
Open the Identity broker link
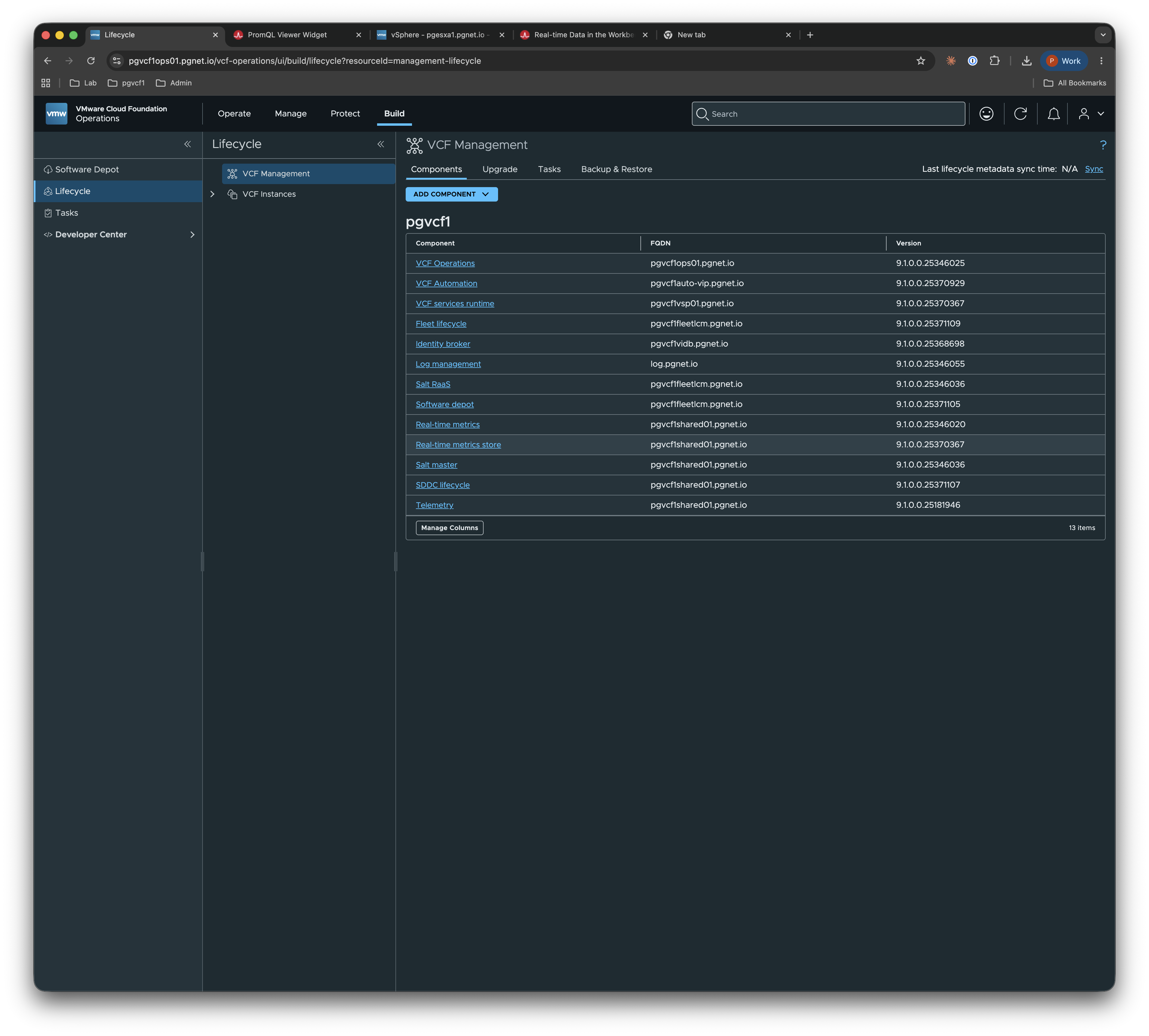pos(443,344)
